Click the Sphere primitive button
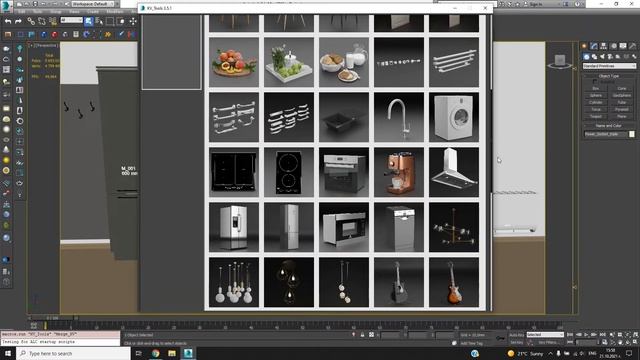Image resolution: width=640 pixels, height=360 pixels. click(x=596, y=96)
